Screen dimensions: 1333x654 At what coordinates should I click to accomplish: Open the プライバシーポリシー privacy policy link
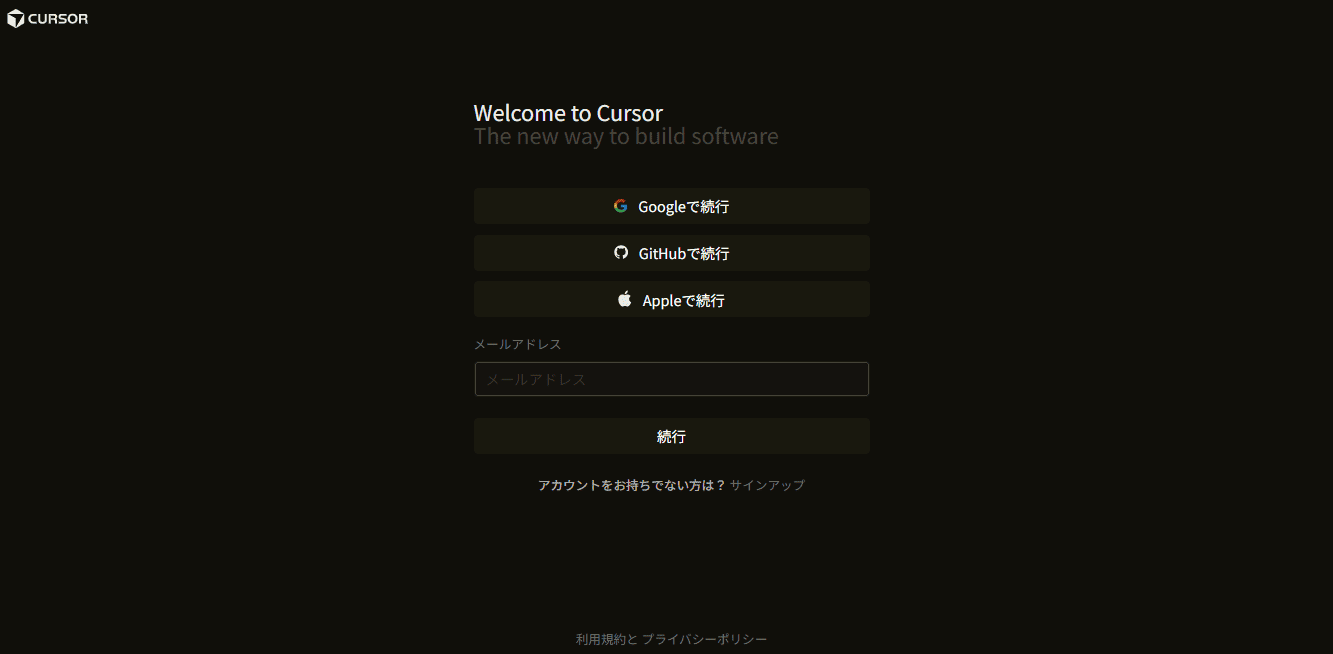pos(703,639)
